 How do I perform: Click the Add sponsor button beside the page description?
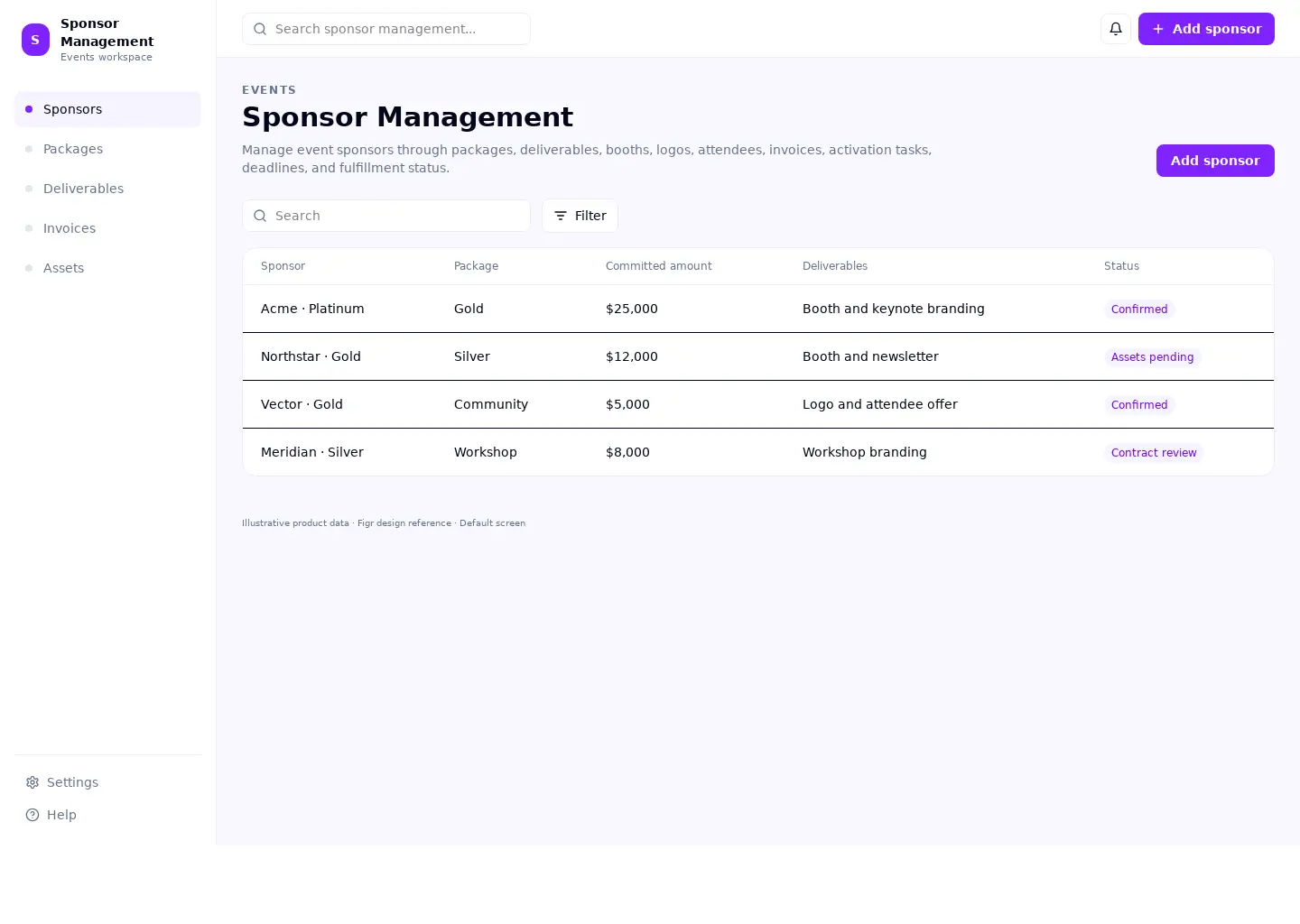point(1215,161)
